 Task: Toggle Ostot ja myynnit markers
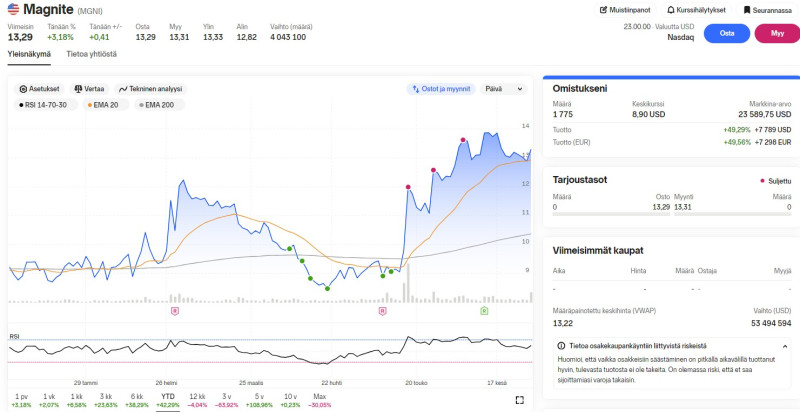pos(441,89)
